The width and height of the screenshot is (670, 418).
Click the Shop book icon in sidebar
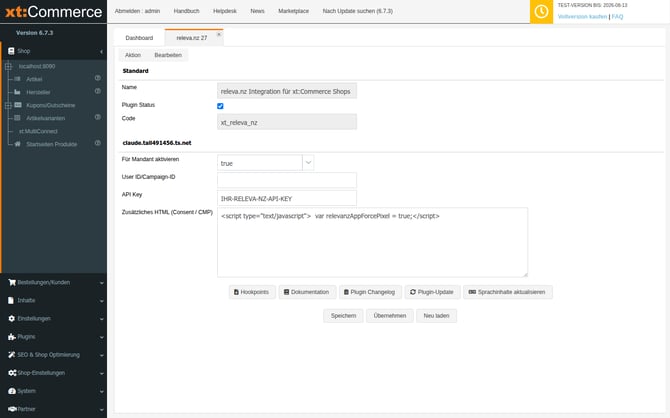click(11, 51)
